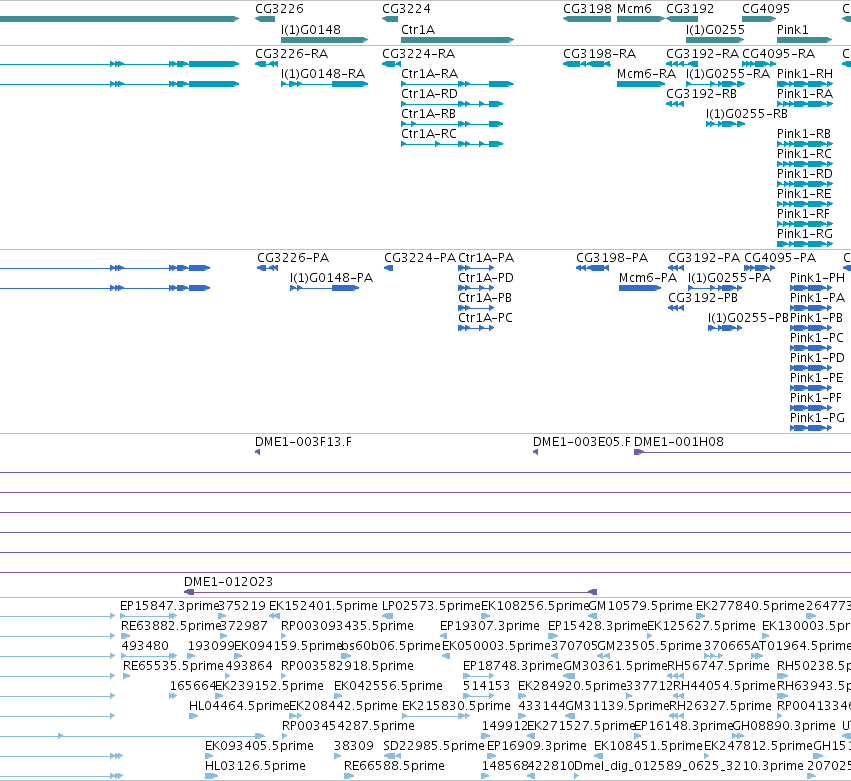Select the Ctr1A-RB transcript label

point(428,114)
